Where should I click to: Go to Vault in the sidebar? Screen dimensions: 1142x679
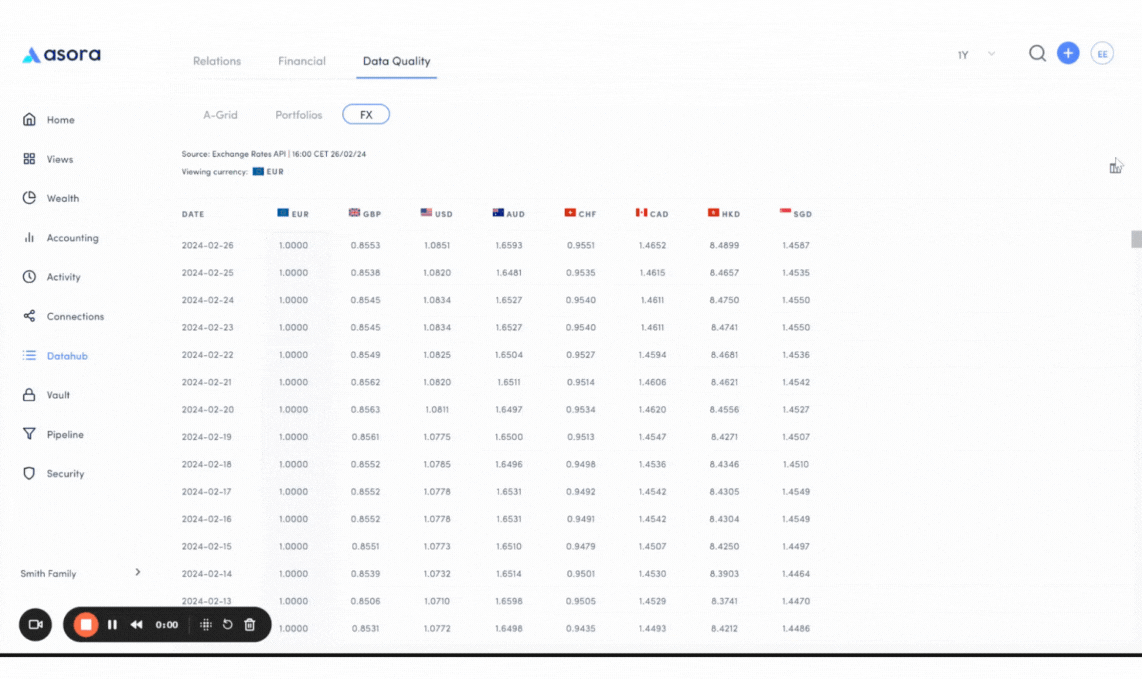pos(58,395)
